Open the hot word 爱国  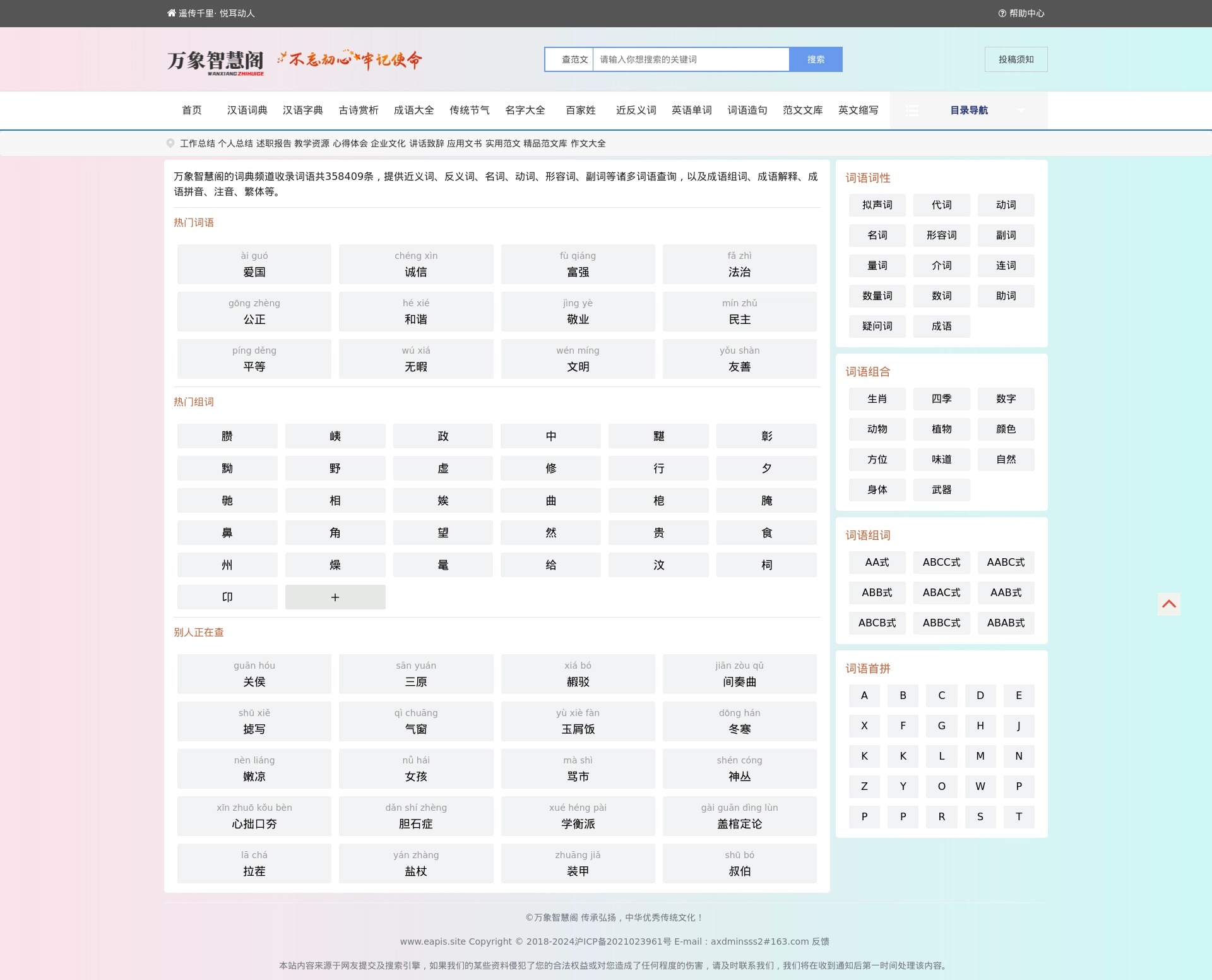pyautogui.click(x=254, y=264)
